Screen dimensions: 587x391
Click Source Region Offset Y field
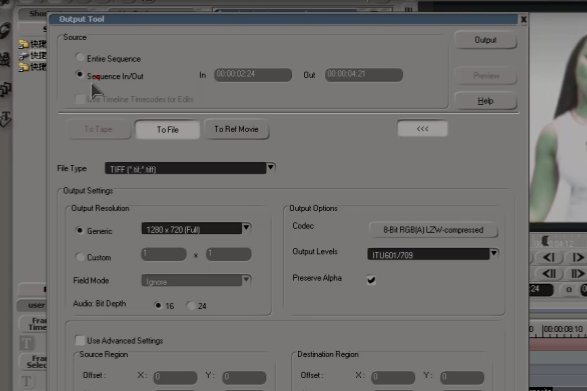click(244, 377)
